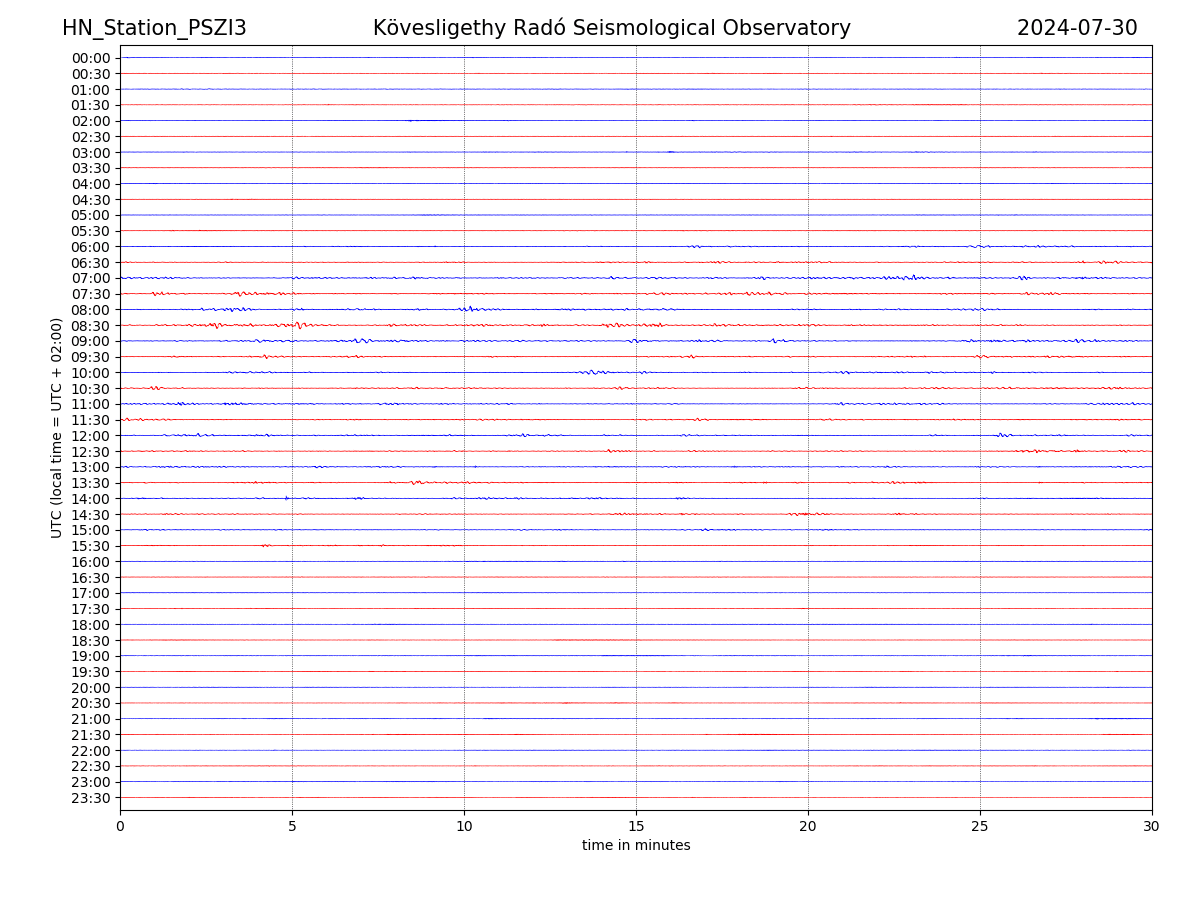Select the 08:30 row label
Viewport: 1200px width, 900px height.
[x=91, y=326]
